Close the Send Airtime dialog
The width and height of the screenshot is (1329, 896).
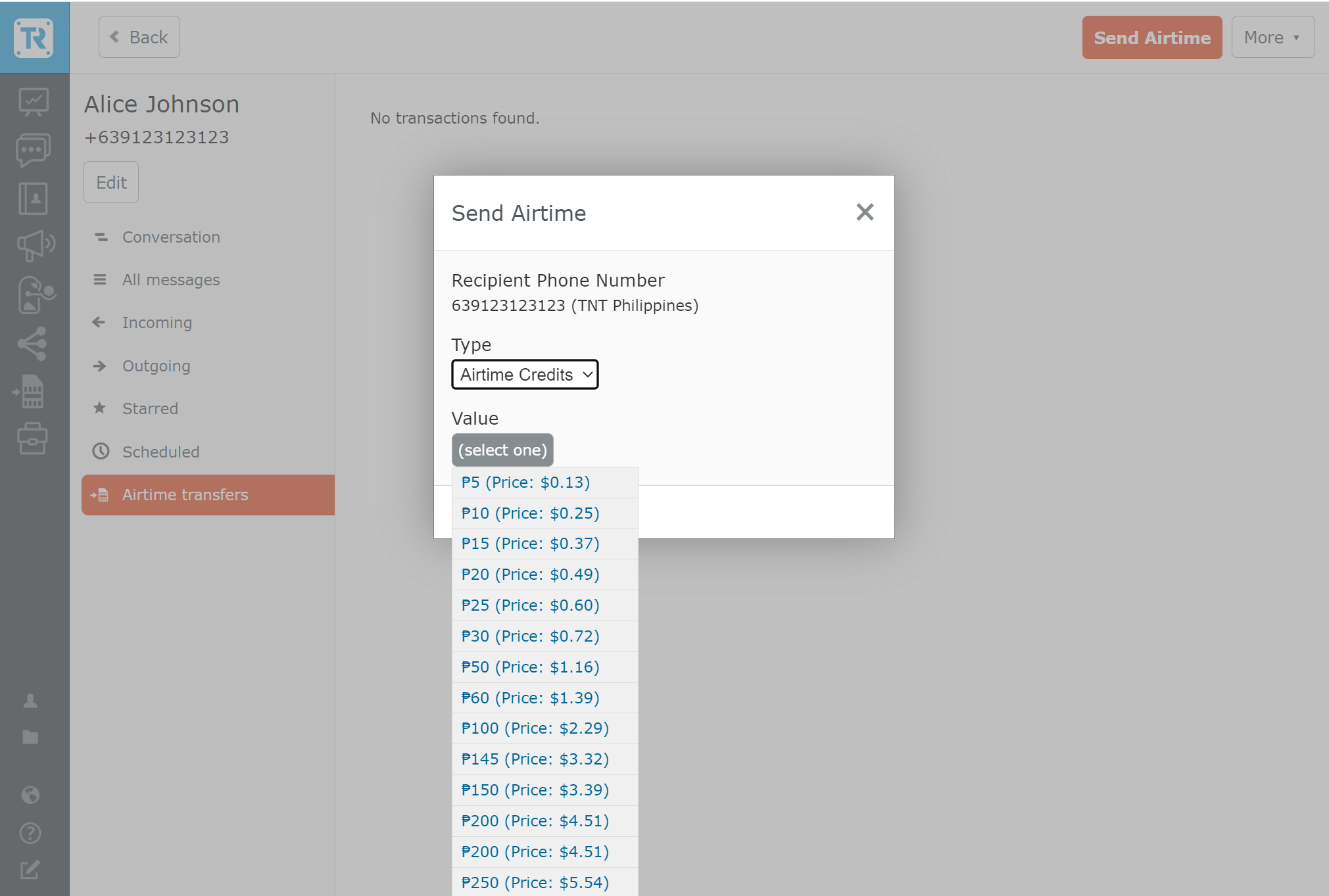click(865, 212)
